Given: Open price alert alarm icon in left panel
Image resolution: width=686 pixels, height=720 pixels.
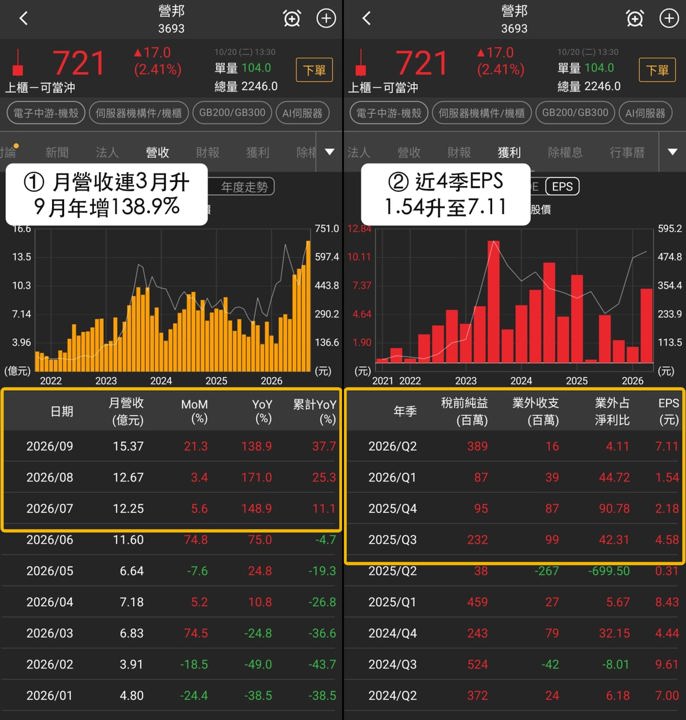Looking at the screenshot, I should (x=292, y=18).
